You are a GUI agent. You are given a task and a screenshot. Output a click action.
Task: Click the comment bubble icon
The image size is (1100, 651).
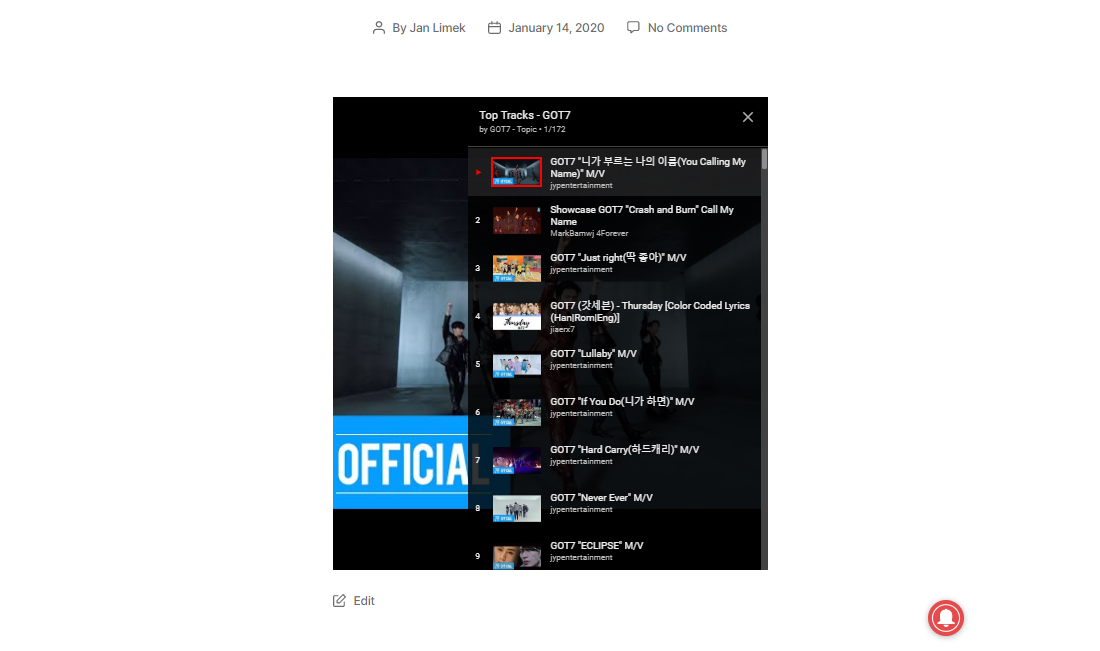click(633, 27)
